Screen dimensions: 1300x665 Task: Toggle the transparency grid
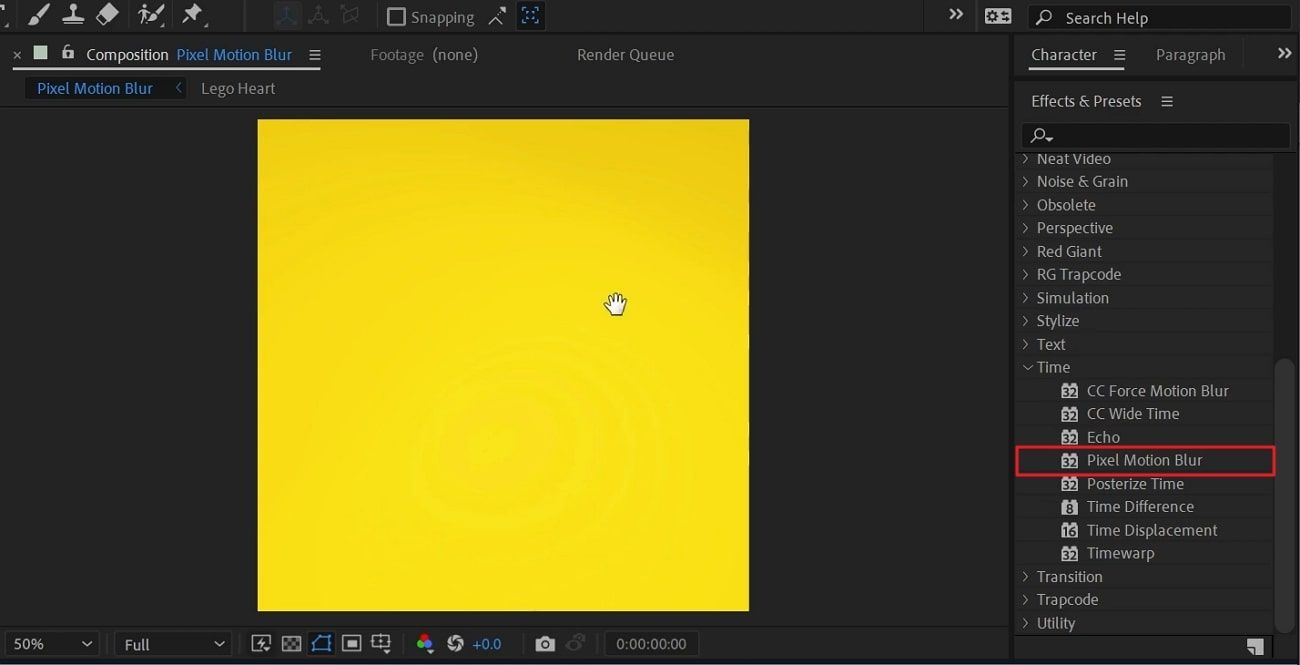[291, 643]
